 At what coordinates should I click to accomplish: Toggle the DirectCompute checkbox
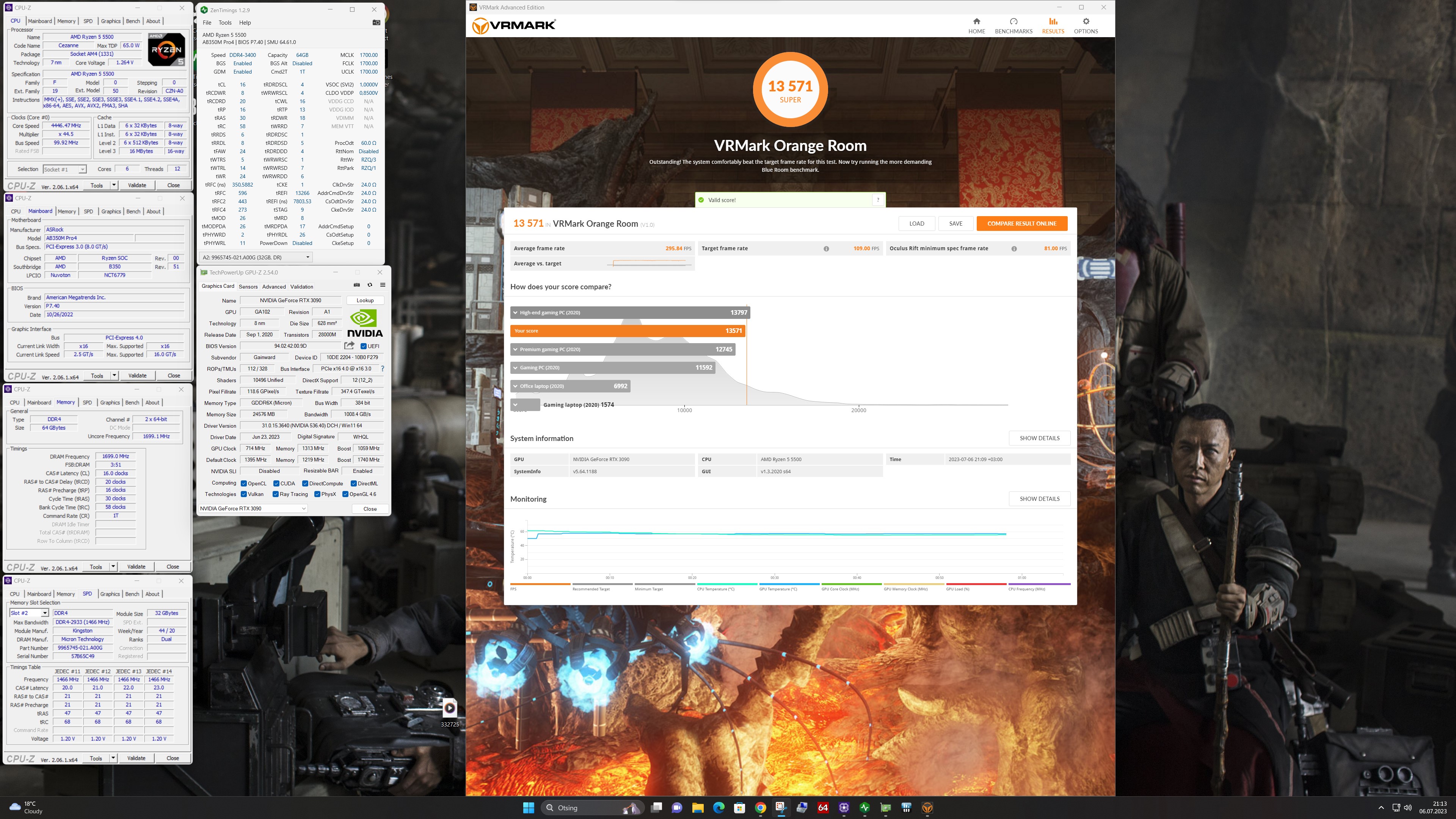[x=305, y=483]
